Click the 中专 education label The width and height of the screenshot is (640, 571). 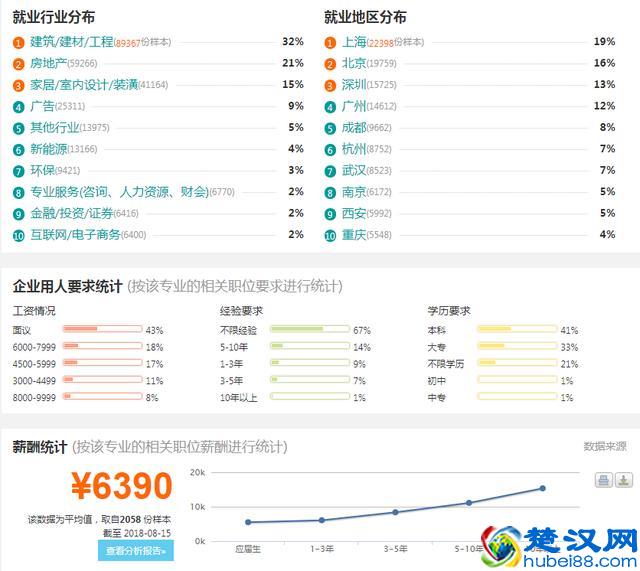(x=437, y=398)
